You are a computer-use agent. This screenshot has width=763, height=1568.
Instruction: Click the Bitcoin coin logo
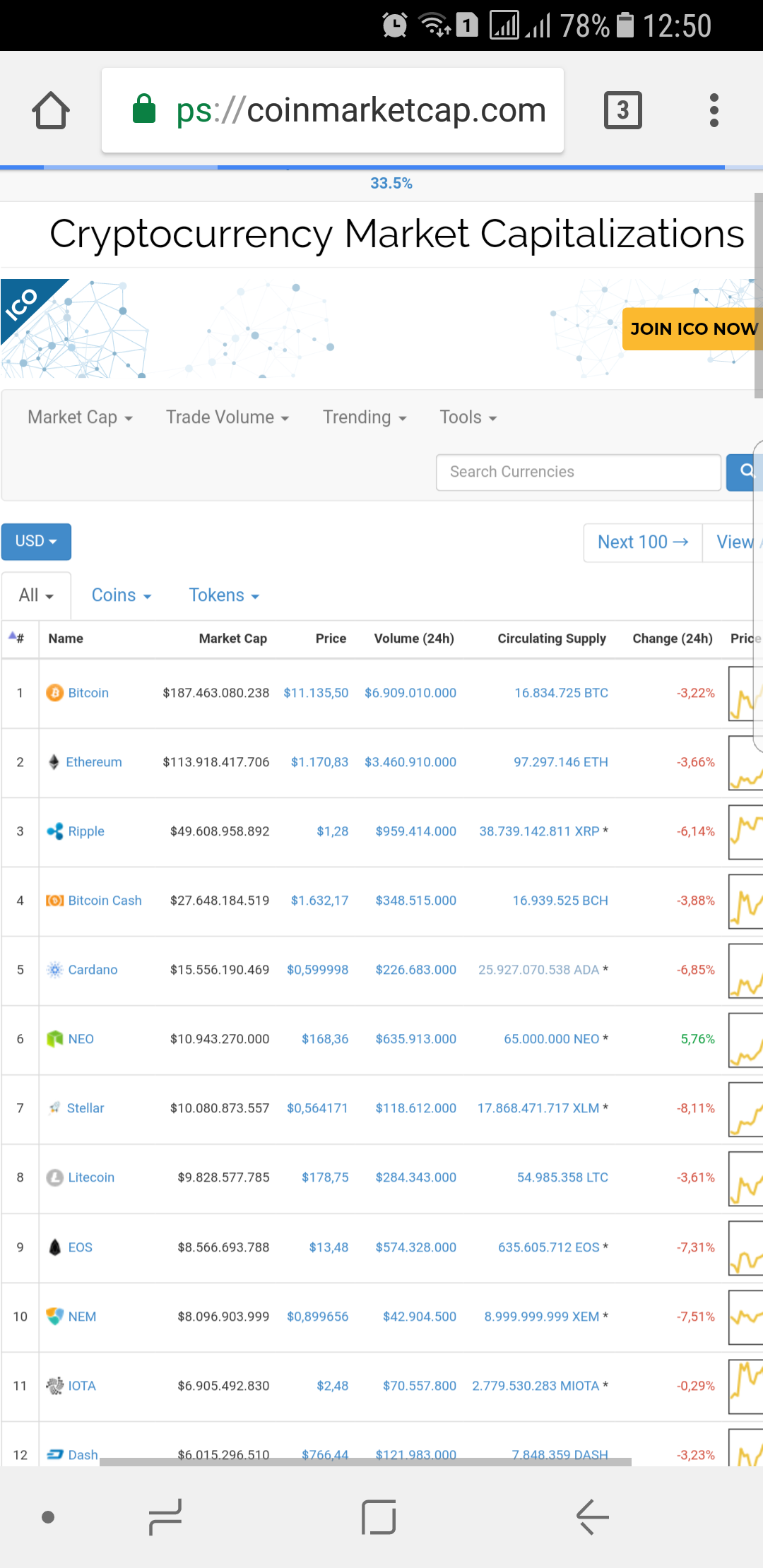point(54,693)
